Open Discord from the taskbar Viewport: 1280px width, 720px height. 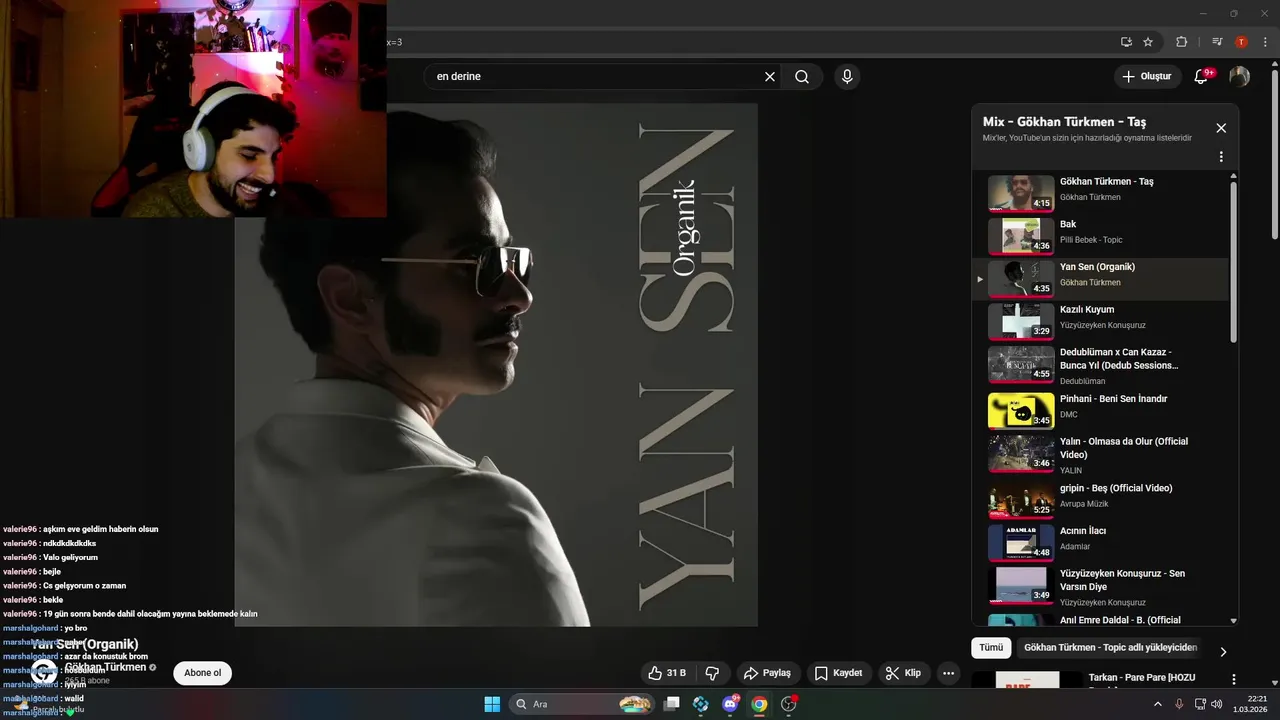730,704
